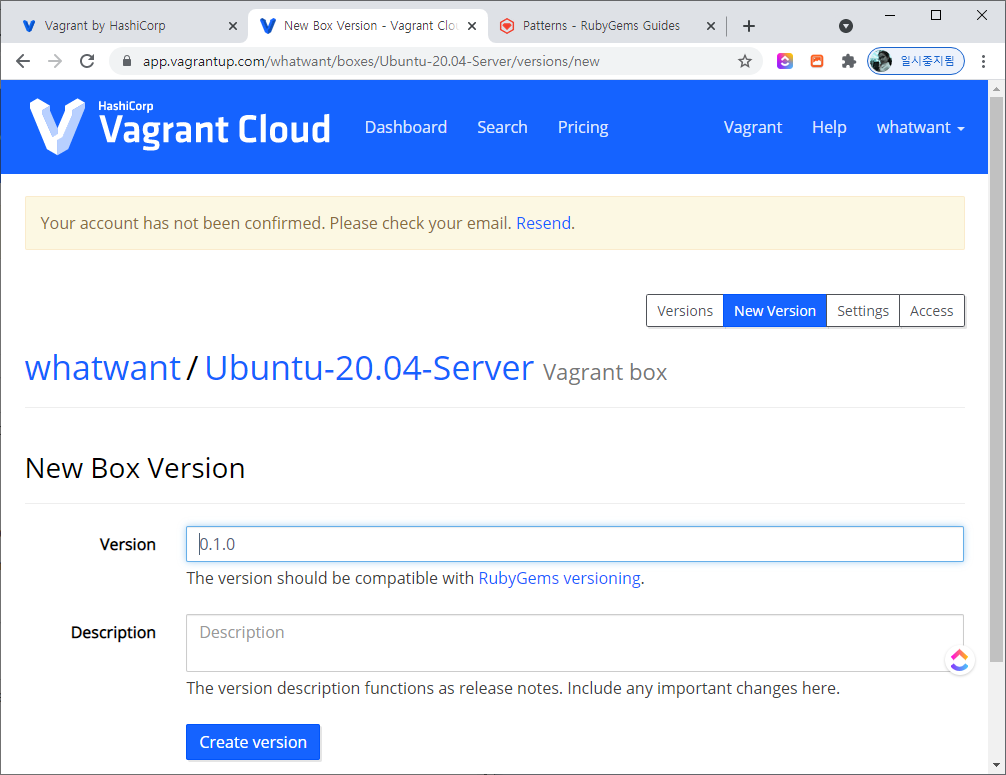Viewport: 1006px width, 775px height.
Task: Open the Vagrant nav link
Action: click(x=753, y=127)
